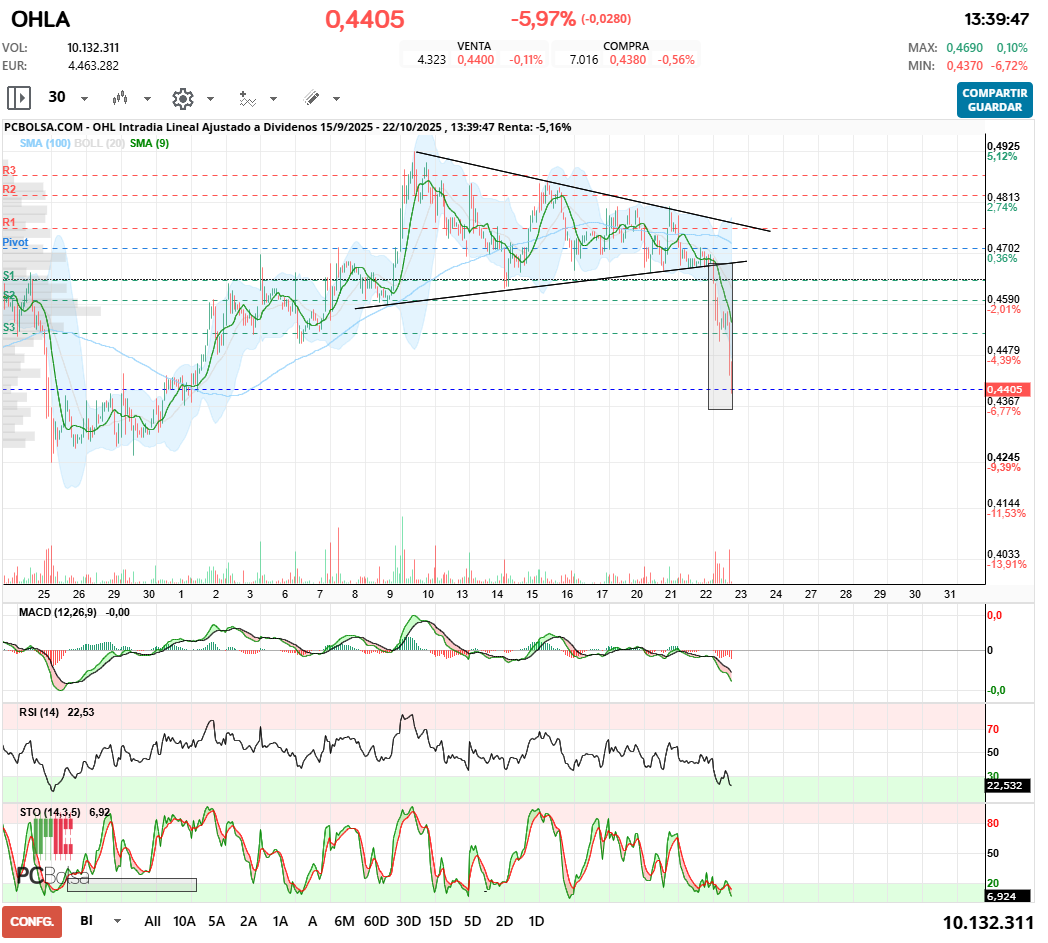Select the 2D time range
The image size is (1048, 943).
505,921
